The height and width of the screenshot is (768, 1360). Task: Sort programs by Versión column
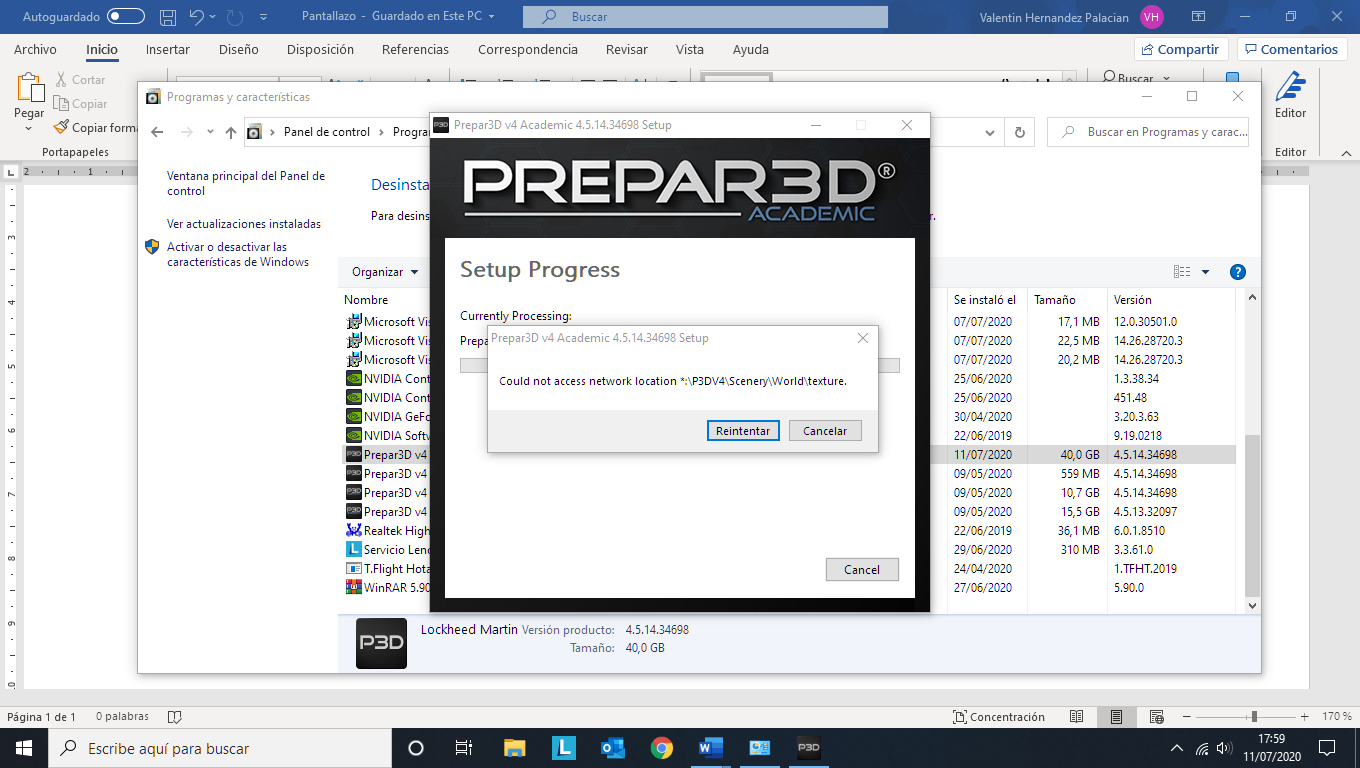coord(1133,300)
